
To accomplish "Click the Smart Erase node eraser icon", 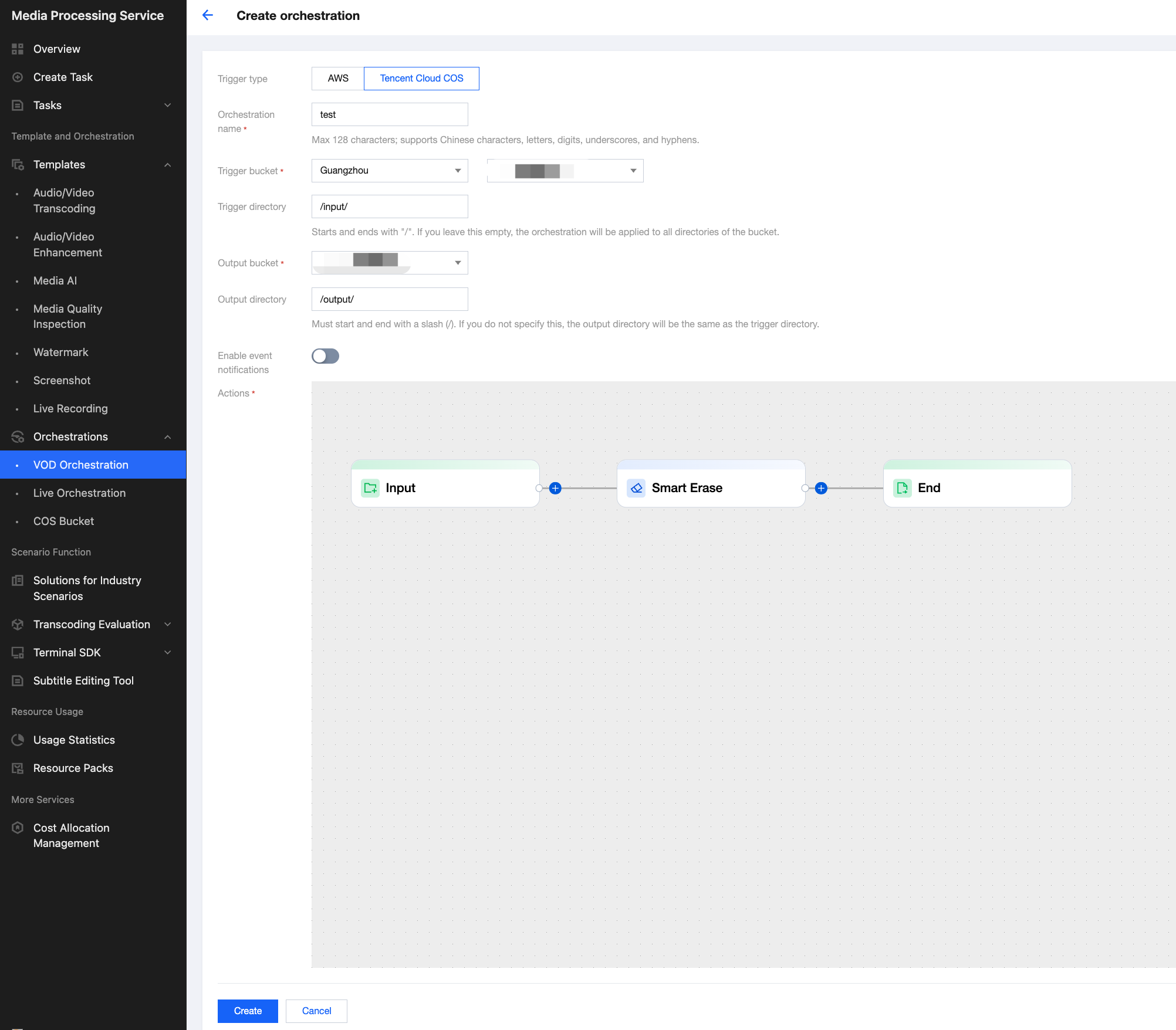I will 636,488.
